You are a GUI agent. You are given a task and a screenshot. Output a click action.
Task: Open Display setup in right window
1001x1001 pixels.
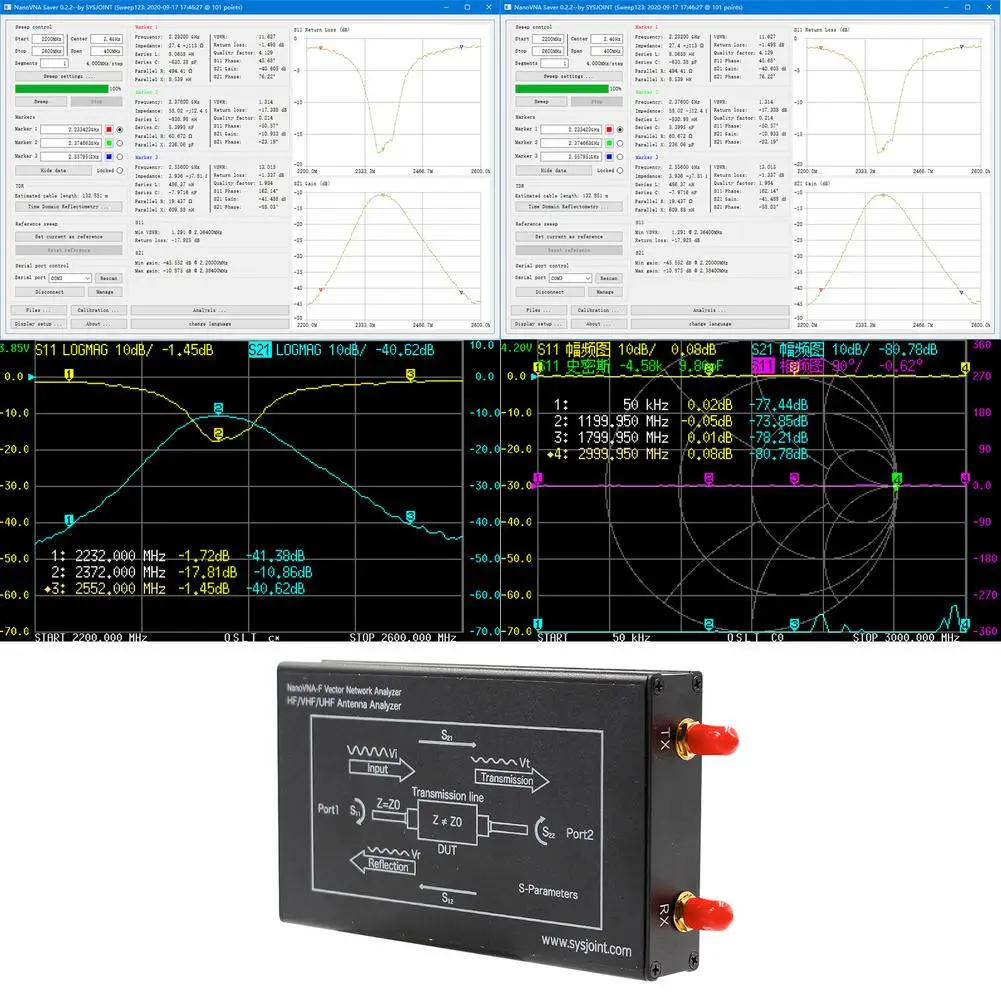538,324
